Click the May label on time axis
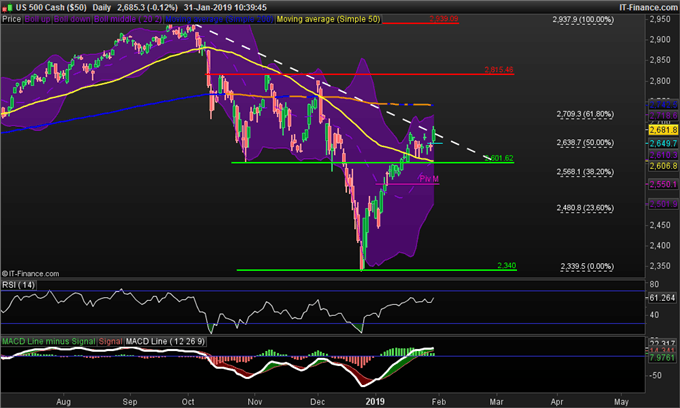680x408 pixels. click(621, 401)
